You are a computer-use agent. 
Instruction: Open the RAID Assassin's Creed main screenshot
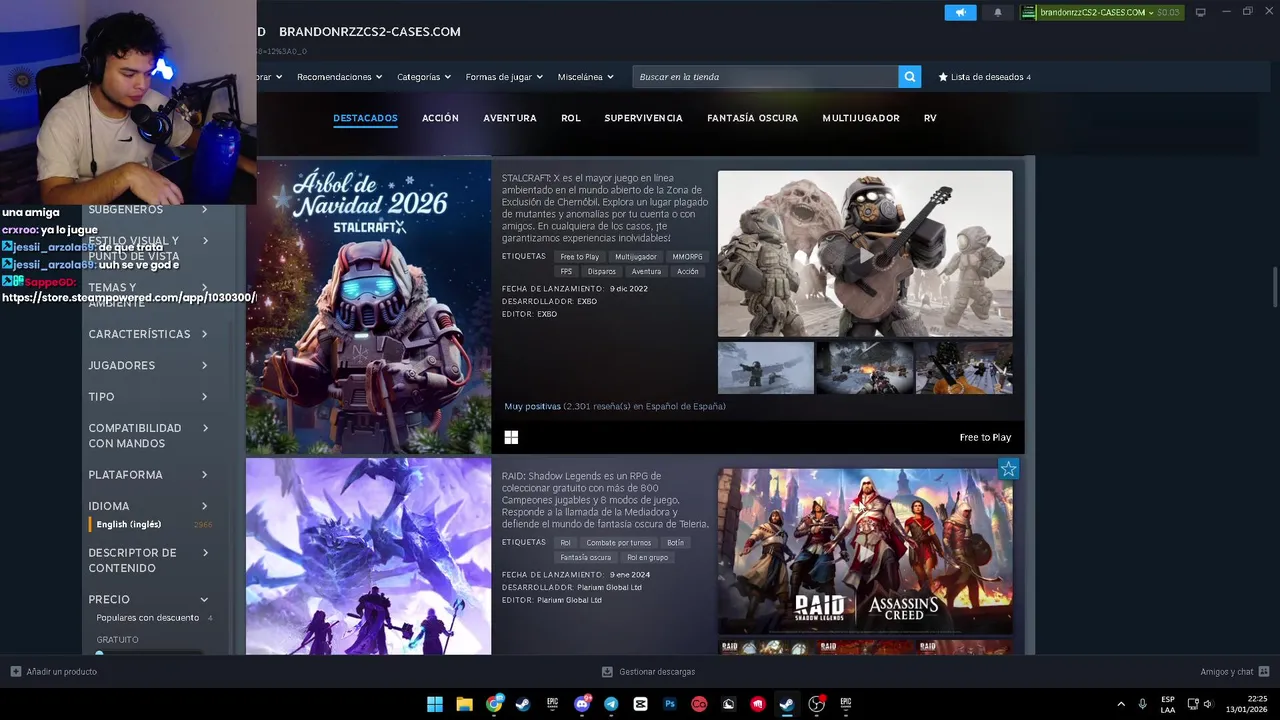pos(865,551)
